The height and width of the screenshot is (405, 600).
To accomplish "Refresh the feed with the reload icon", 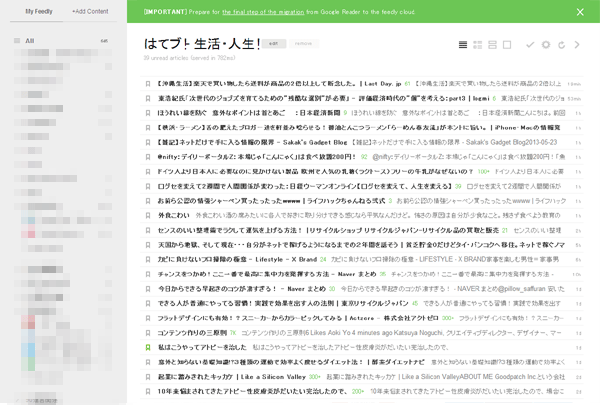I will click(x=561, y=45).
